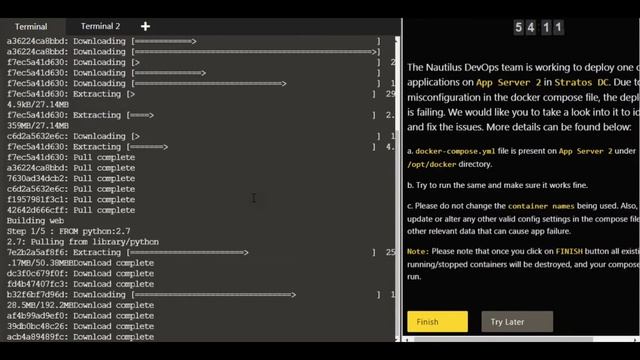Click the 'Building web' line in the terminal
Image resolution: width=640 pixels, height=360 pixels.
point(36,221)
